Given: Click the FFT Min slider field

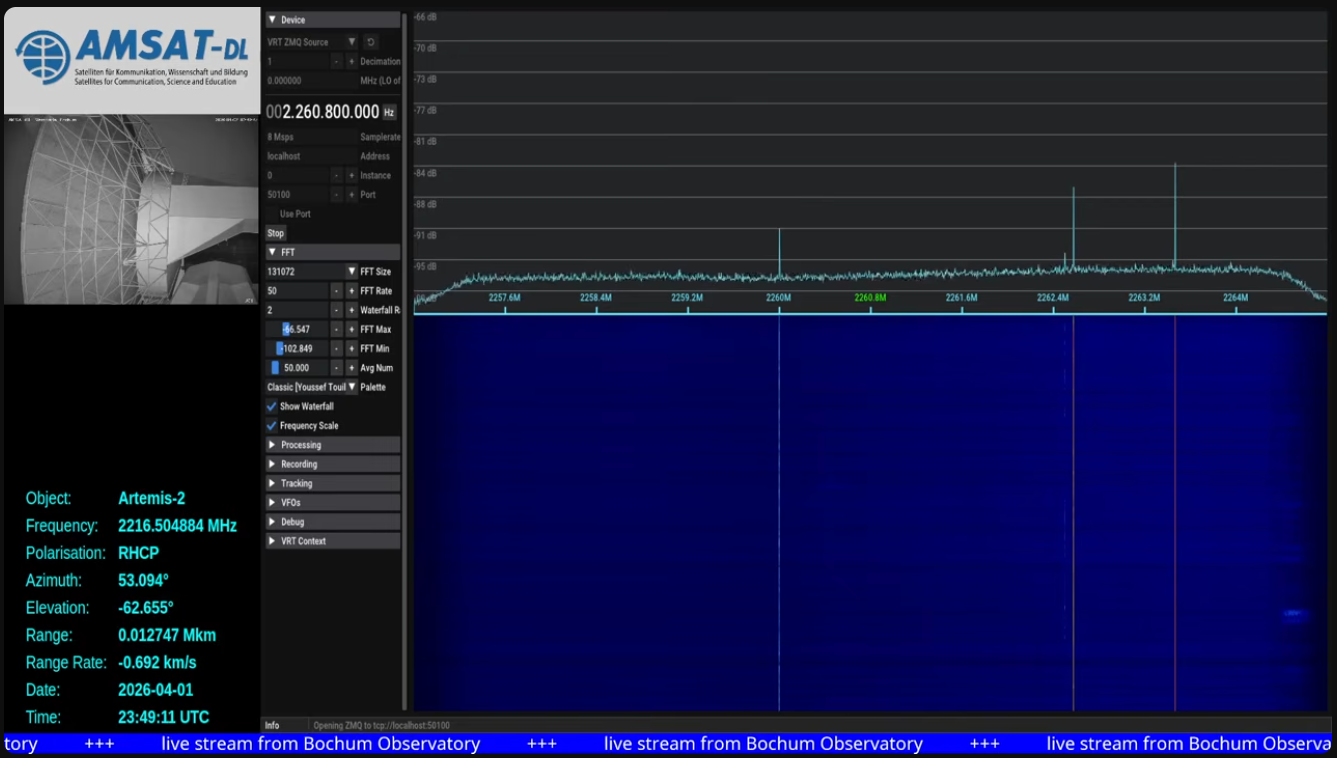Looking at the screenshot, I should [x=296, y=349].
